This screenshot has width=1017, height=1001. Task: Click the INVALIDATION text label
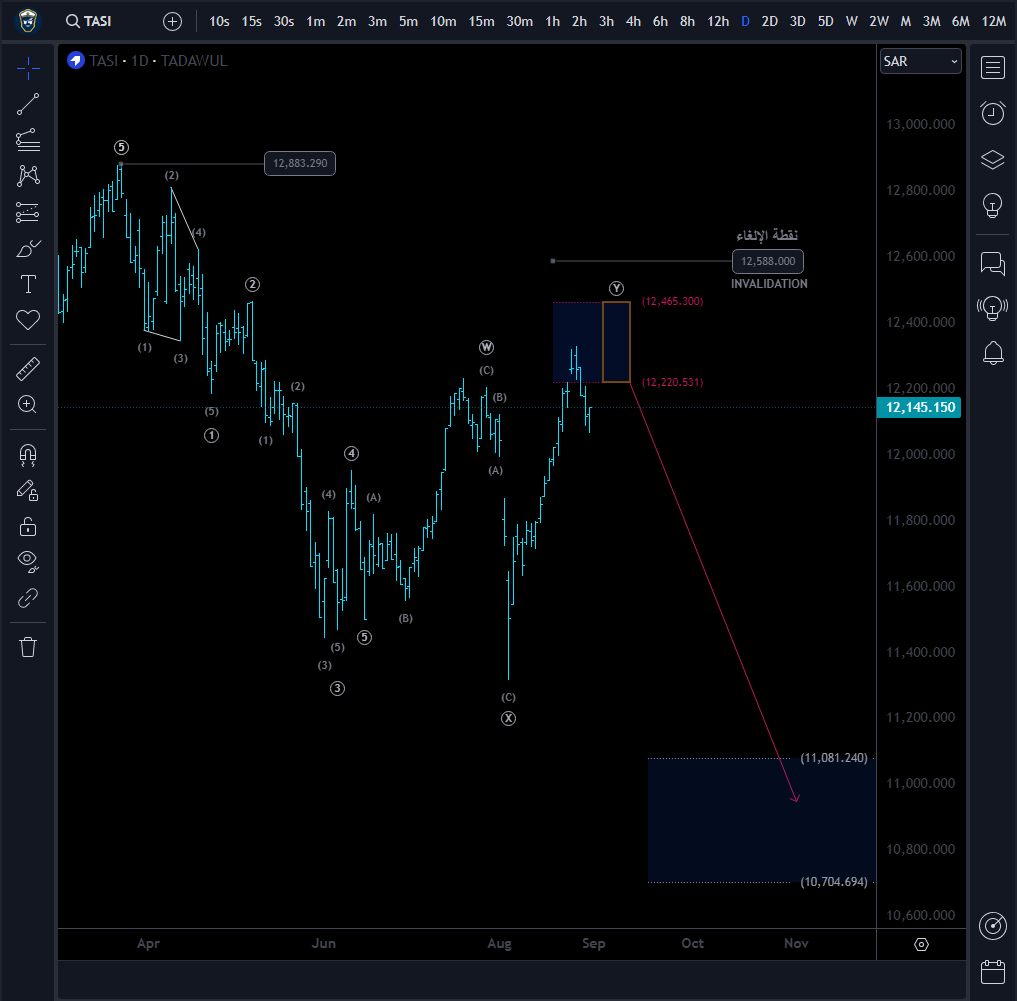point(769,284)
